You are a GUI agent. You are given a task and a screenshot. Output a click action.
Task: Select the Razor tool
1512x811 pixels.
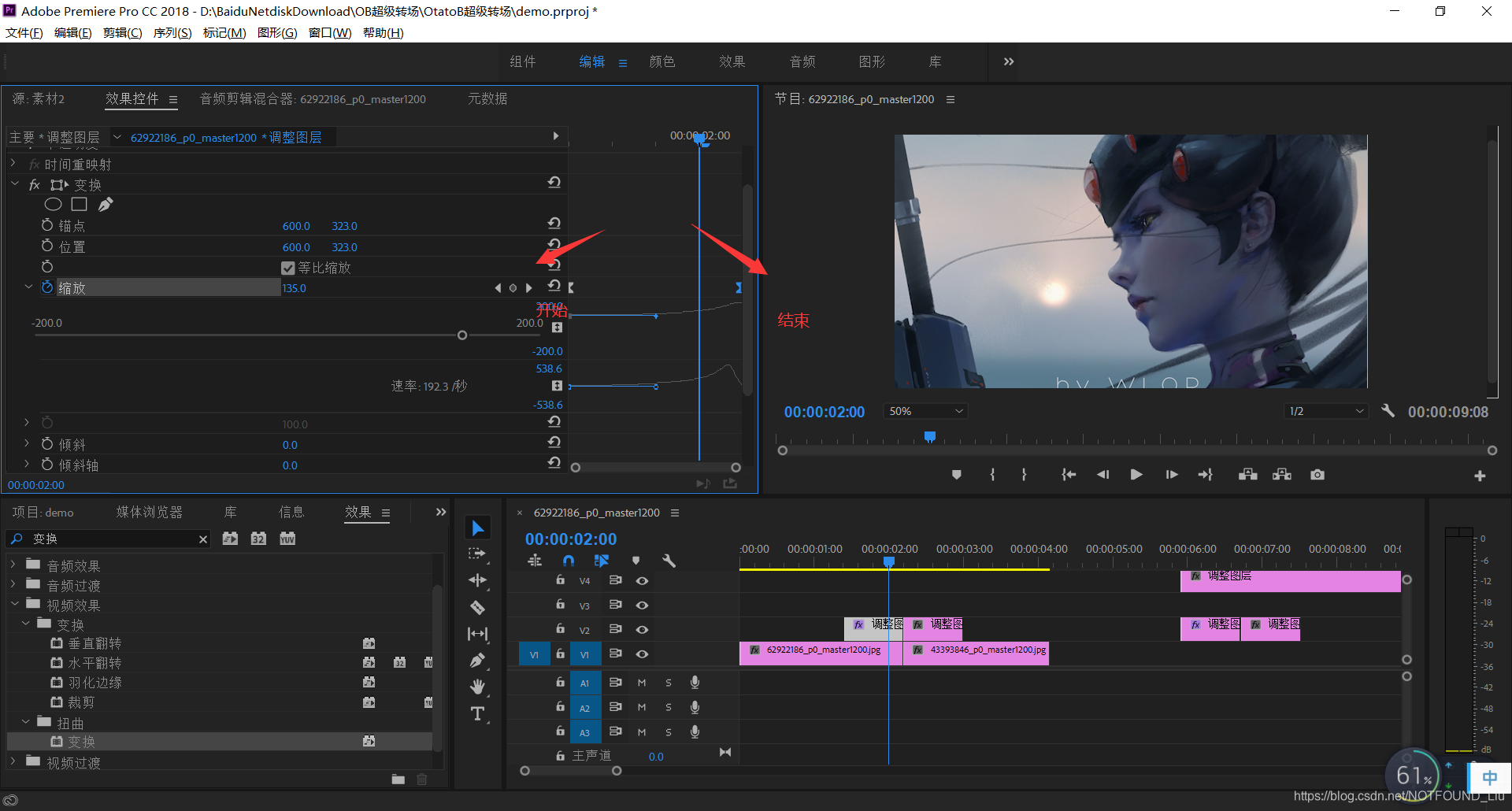pos(477,607)
